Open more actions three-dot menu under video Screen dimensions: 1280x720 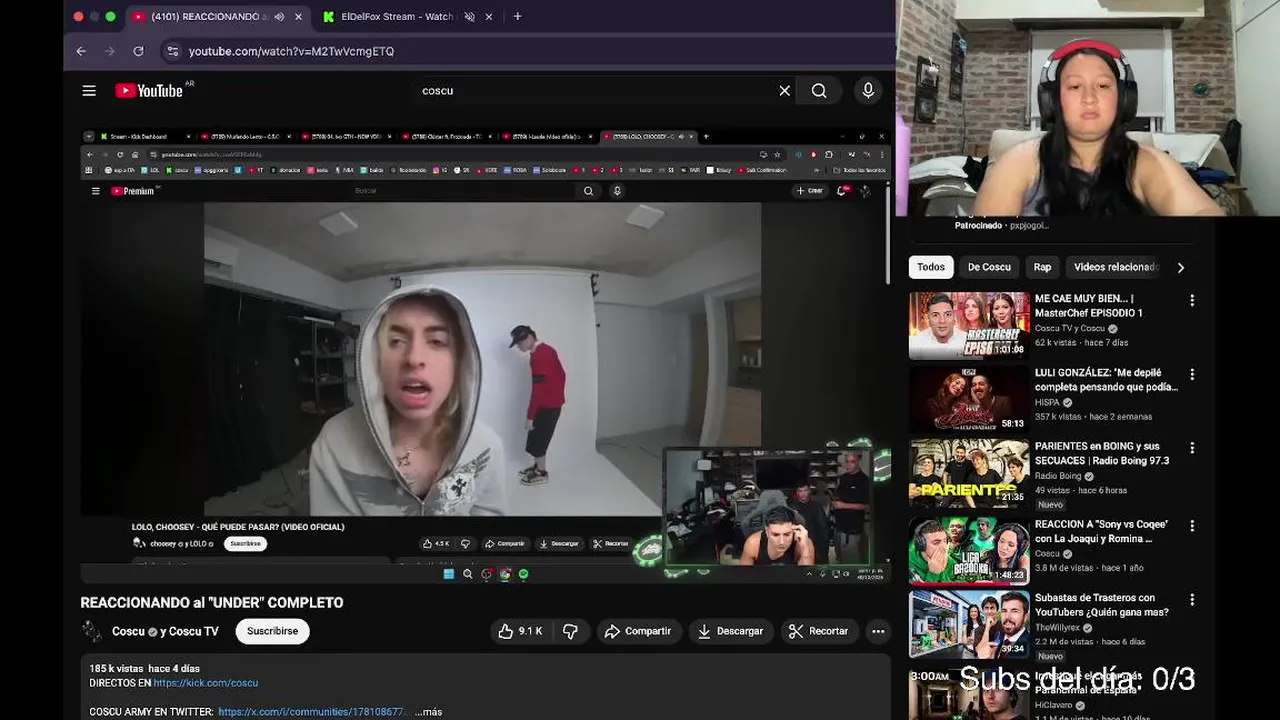[x=878, y=631]
